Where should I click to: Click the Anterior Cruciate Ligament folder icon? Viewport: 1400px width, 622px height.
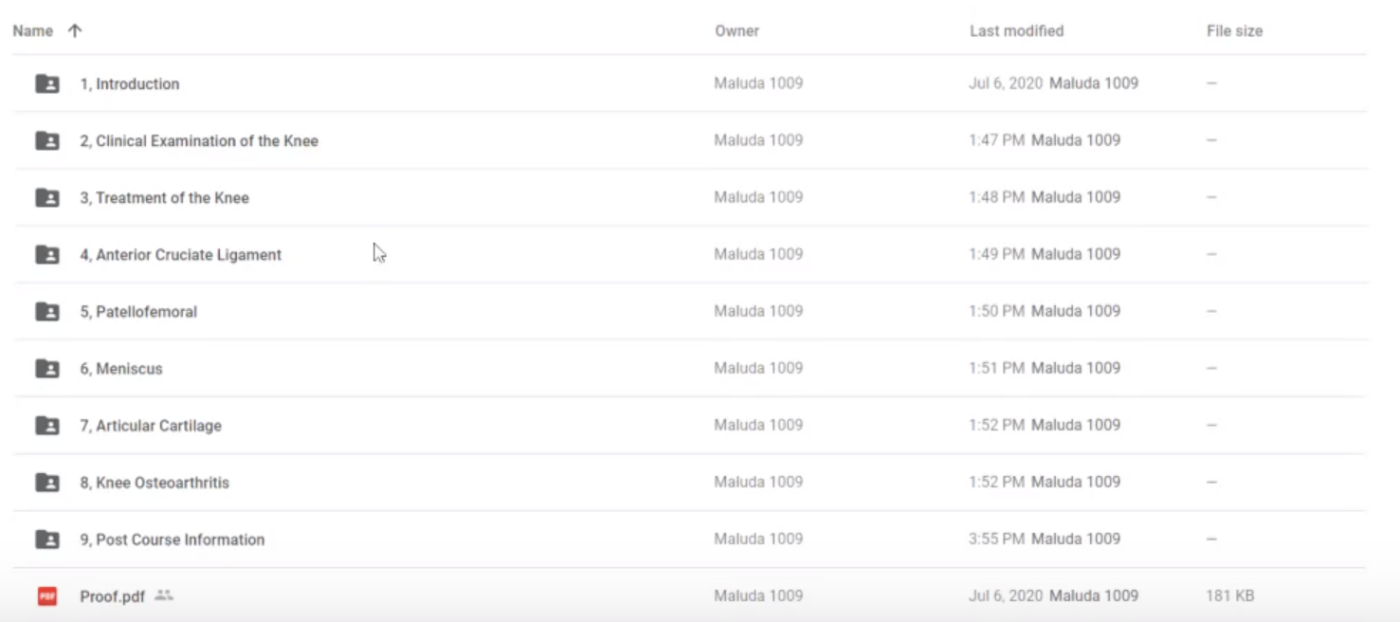(47, 255)
